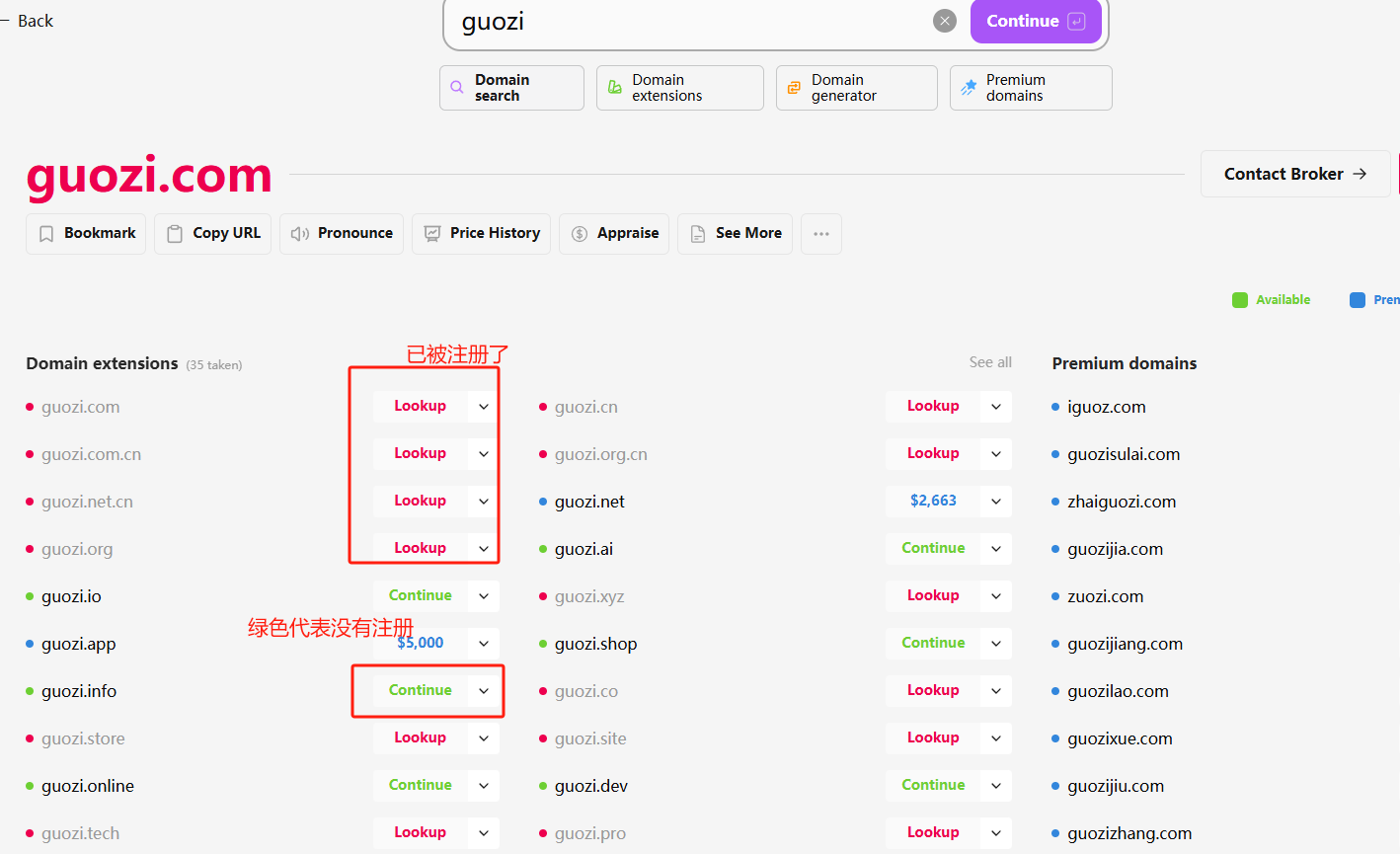Click the Pronounce speaker icon
The height and width of the screenshot is (854, 1400).
300,234
